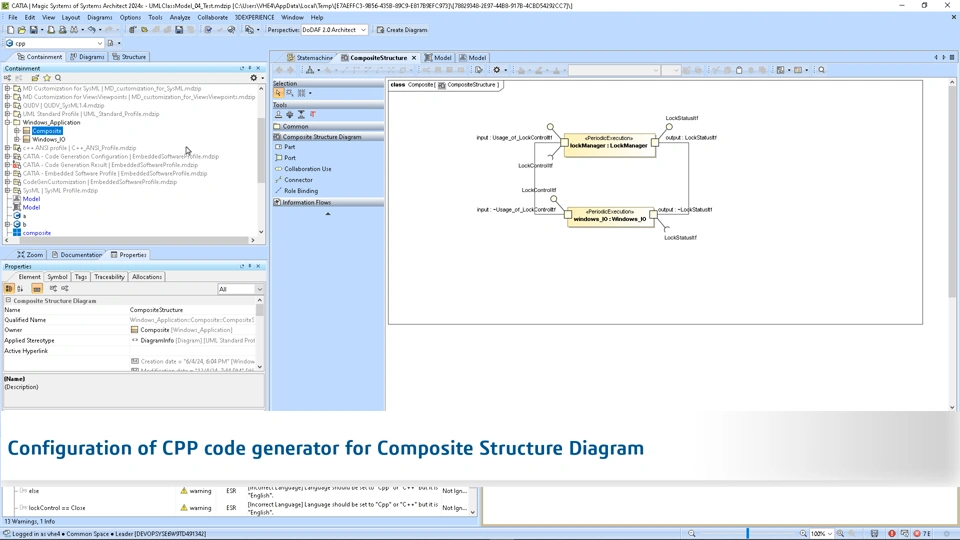Screen dimensions: 960x540
Task: Collapse the Windows_Application tree node
Action: coord(8,122)
